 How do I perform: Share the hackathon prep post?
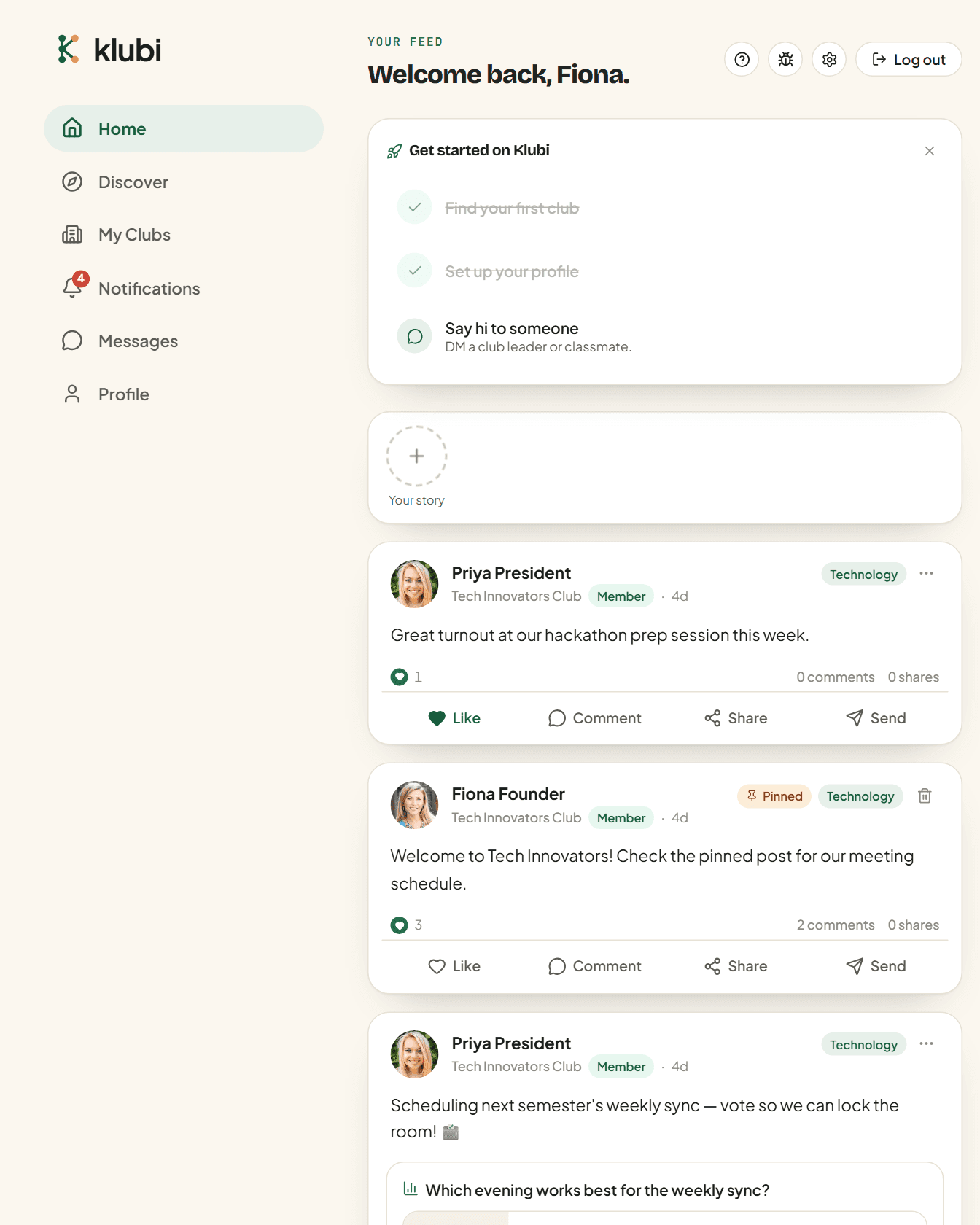click(x=736, y=718)
